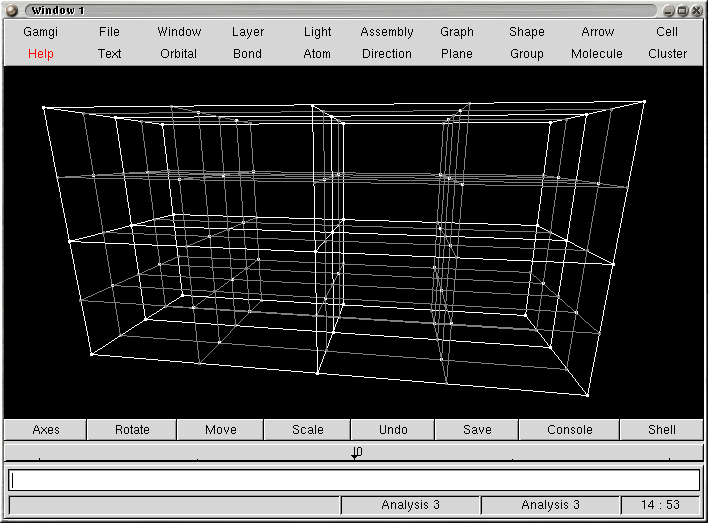Click the Window 1 title bar menu icon
This screenshot has width=708, height=523.
pyautogui.click(x=11, y=10)
